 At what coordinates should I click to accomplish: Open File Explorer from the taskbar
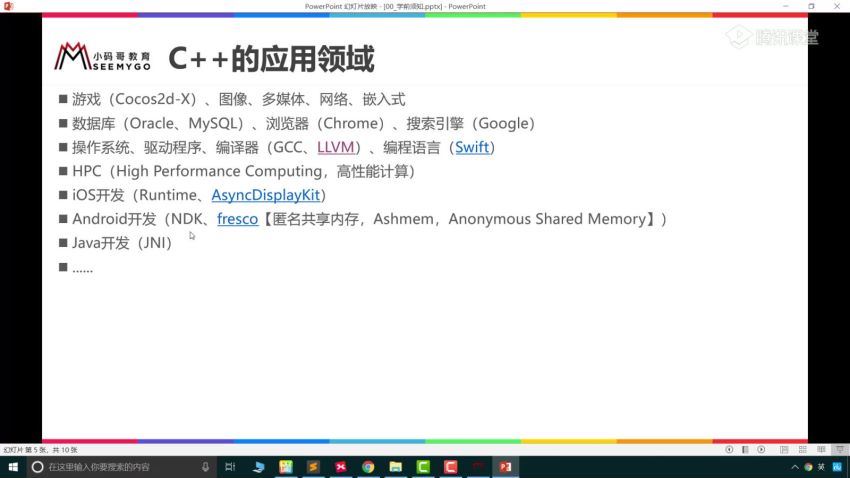pyautogui.click(x=396, y=467)
